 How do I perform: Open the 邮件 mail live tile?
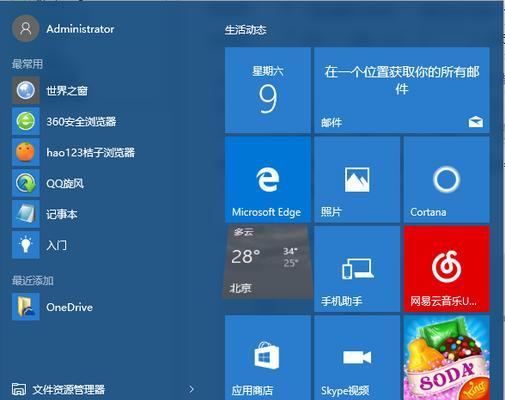pyautogui.click(x=402, y=90)
